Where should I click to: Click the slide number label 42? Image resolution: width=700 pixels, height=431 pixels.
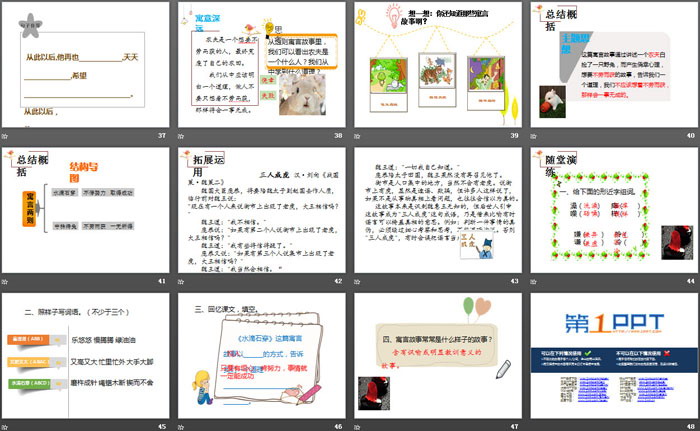338,281
